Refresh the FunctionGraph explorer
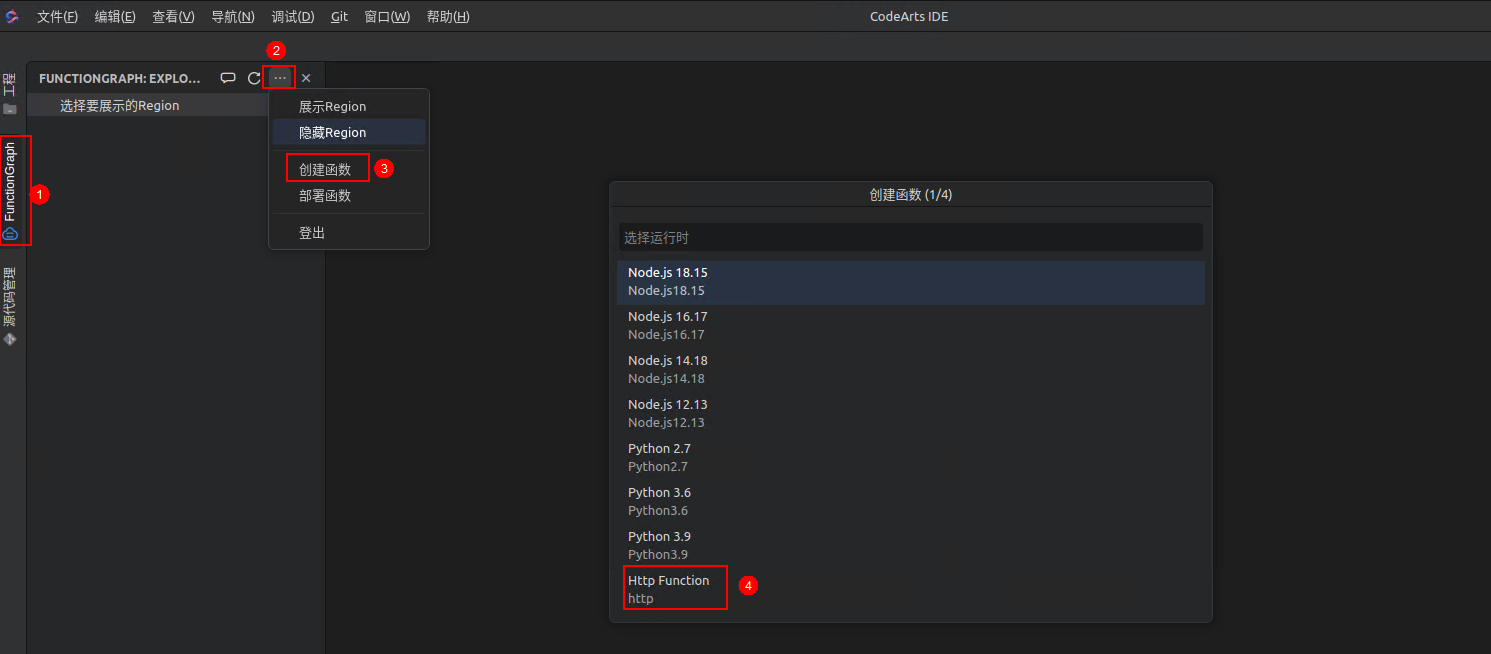Image resolution: width=1491 pixels, height=654 pixels. coord(254,78)
